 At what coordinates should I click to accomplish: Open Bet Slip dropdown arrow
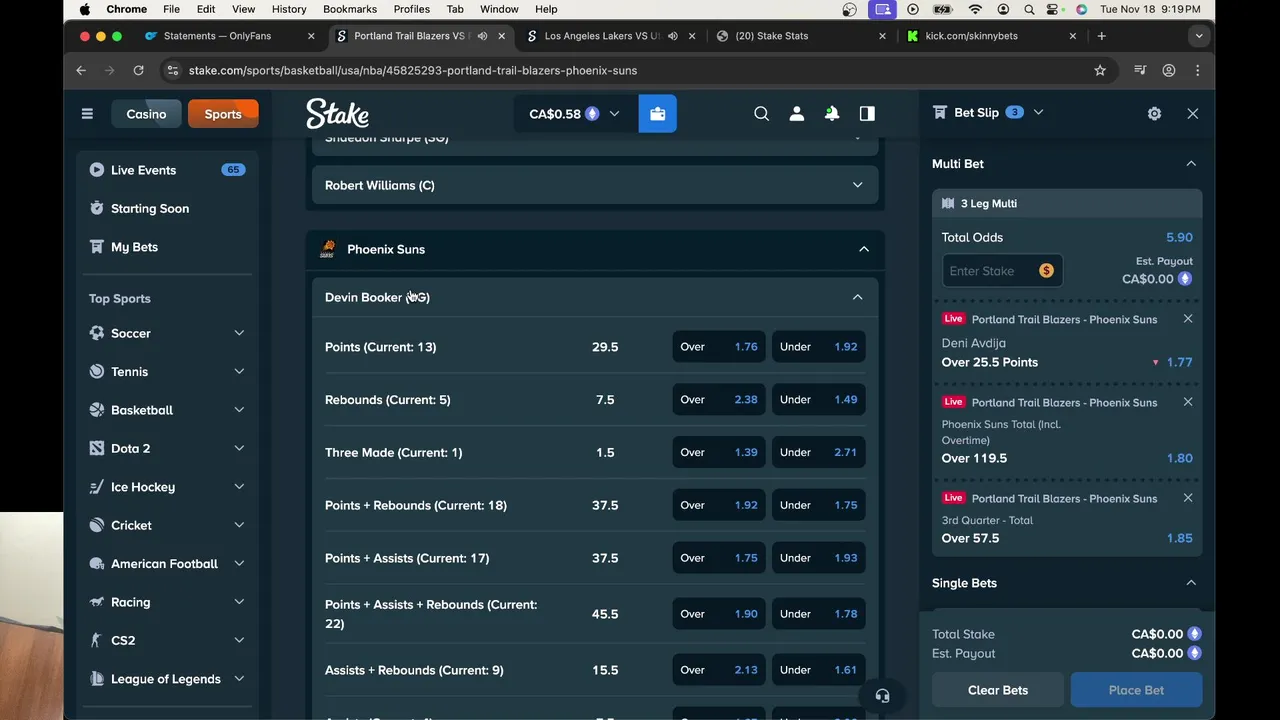coord(1038,113)
